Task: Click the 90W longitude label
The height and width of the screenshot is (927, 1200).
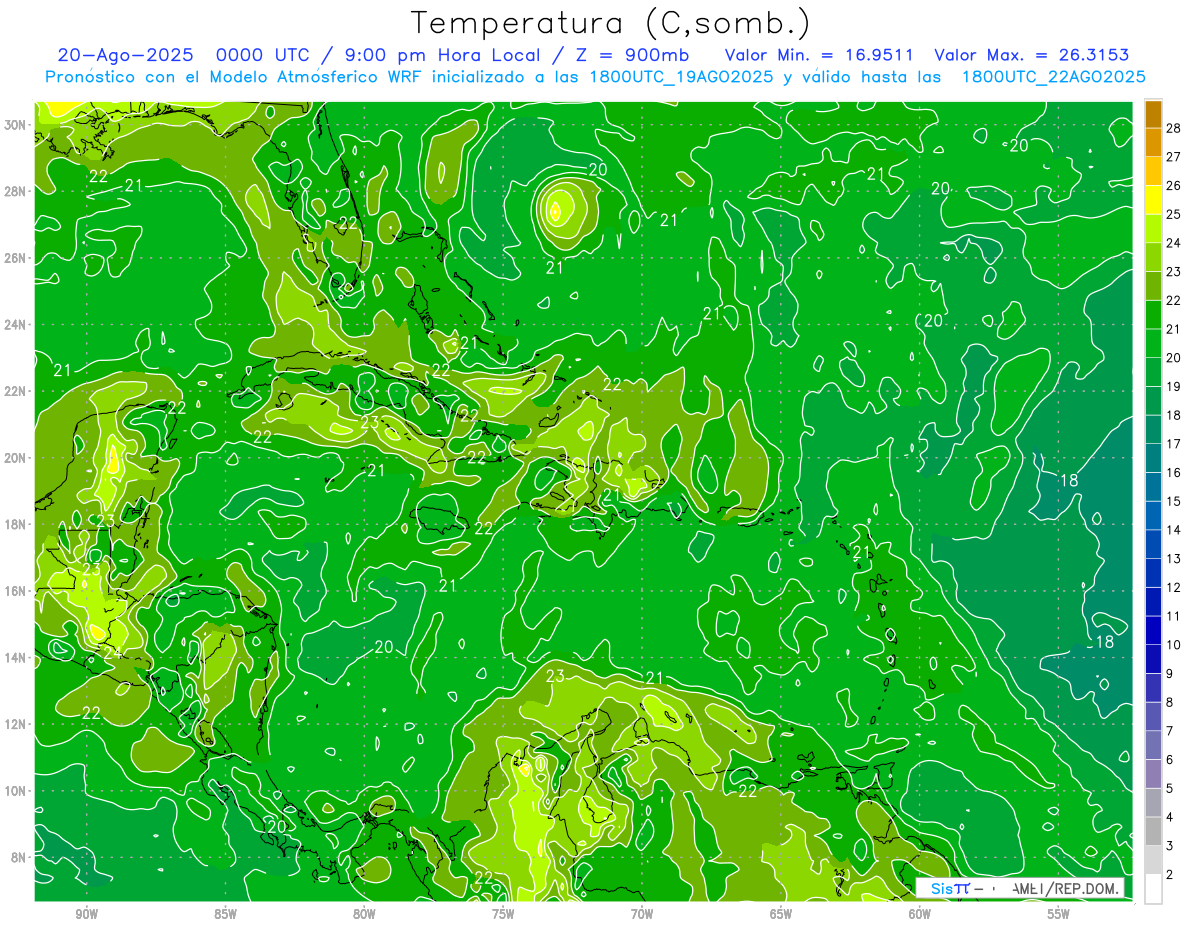Action: tap(87, 914)
